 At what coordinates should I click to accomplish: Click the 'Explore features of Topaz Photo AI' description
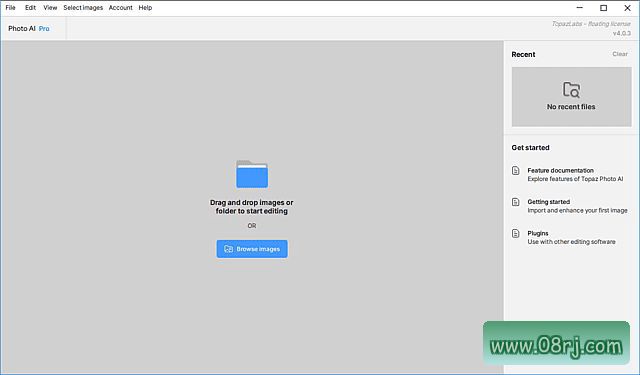click(x=575, y=179)
